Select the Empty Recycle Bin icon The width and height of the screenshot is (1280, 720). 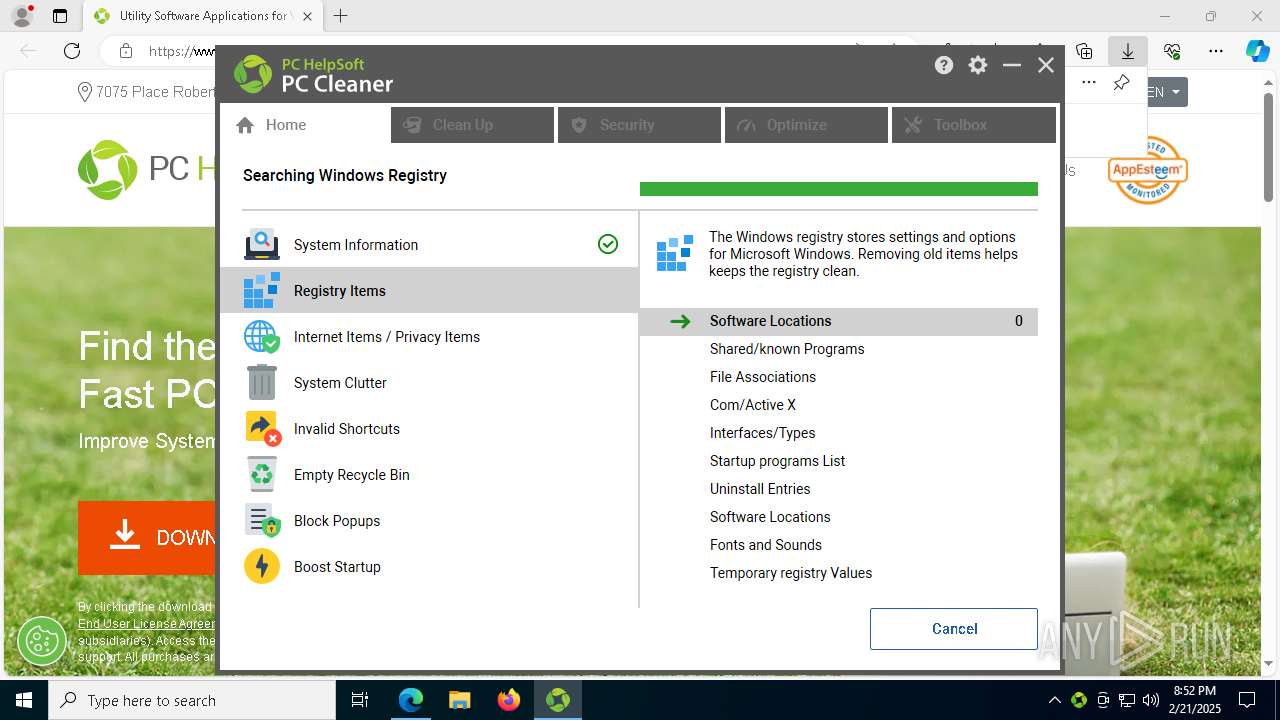(262, 475)
